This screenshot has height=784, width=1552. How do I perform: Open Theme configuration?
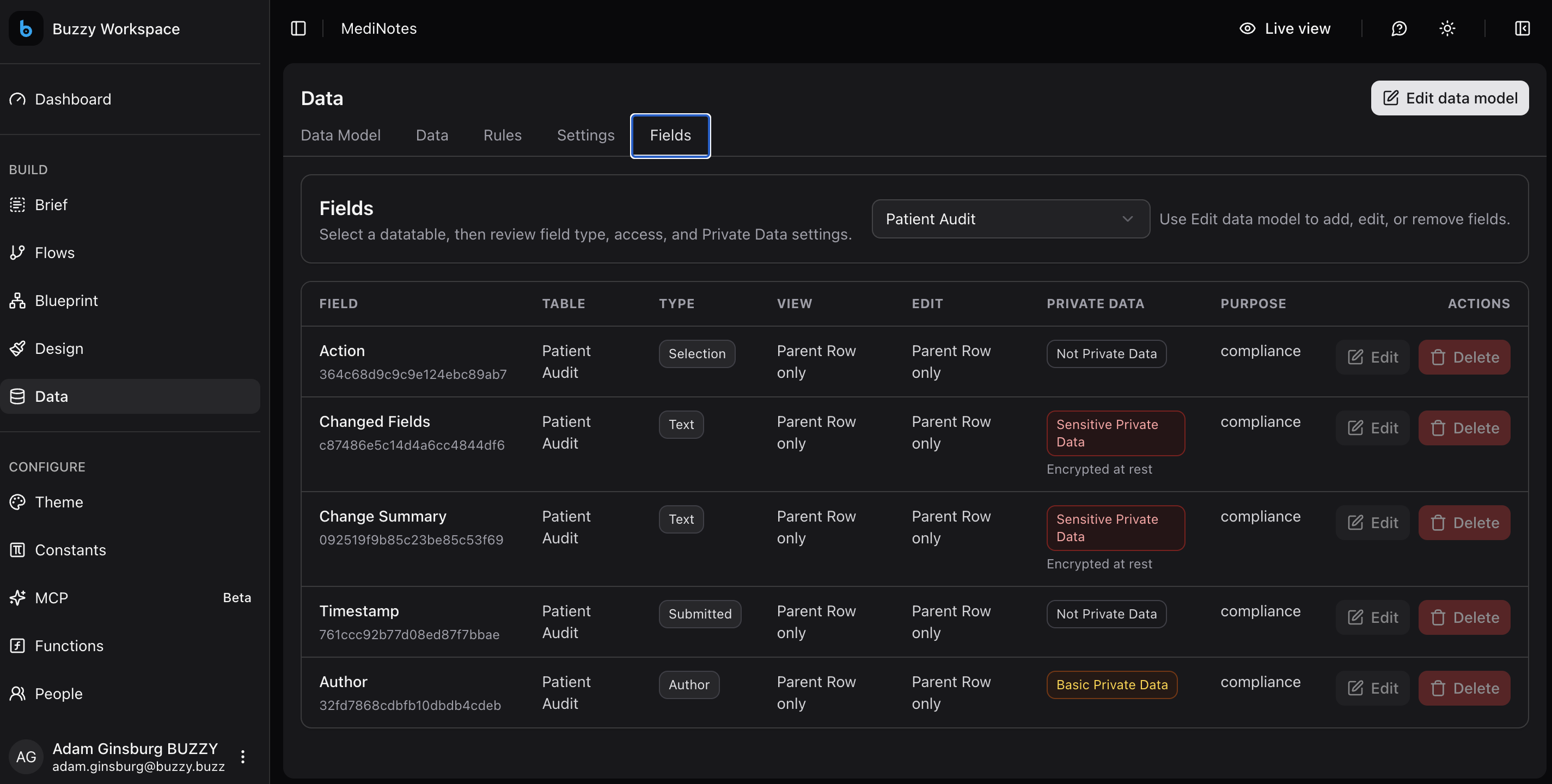pos(130,501)
